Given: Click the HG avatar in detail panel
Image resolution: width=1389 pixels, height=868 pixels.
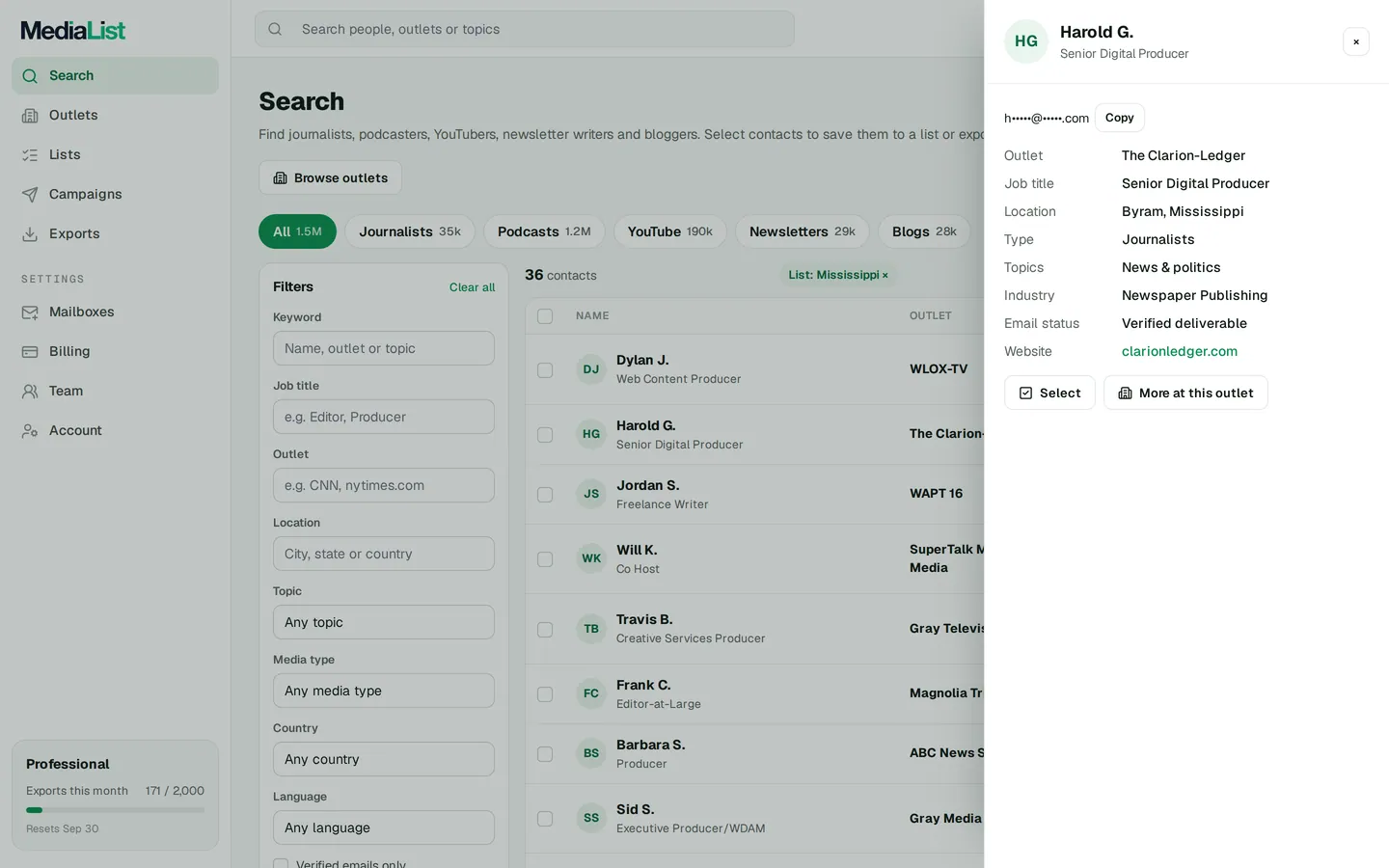Looking at the screenshot, I should coord(1026,41).
